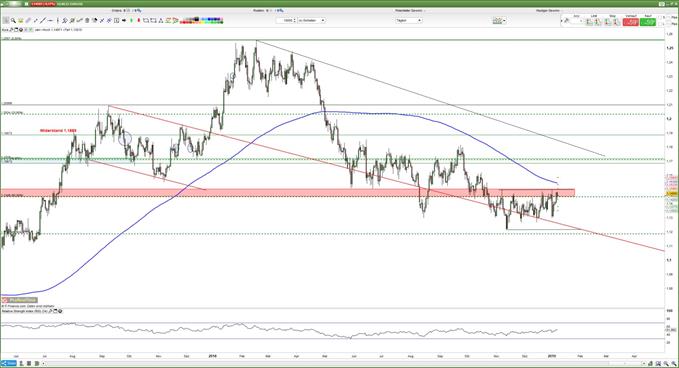Screen dimensions: 679x368
Task: Select the green up arrow marker
Action: (131, 20)
